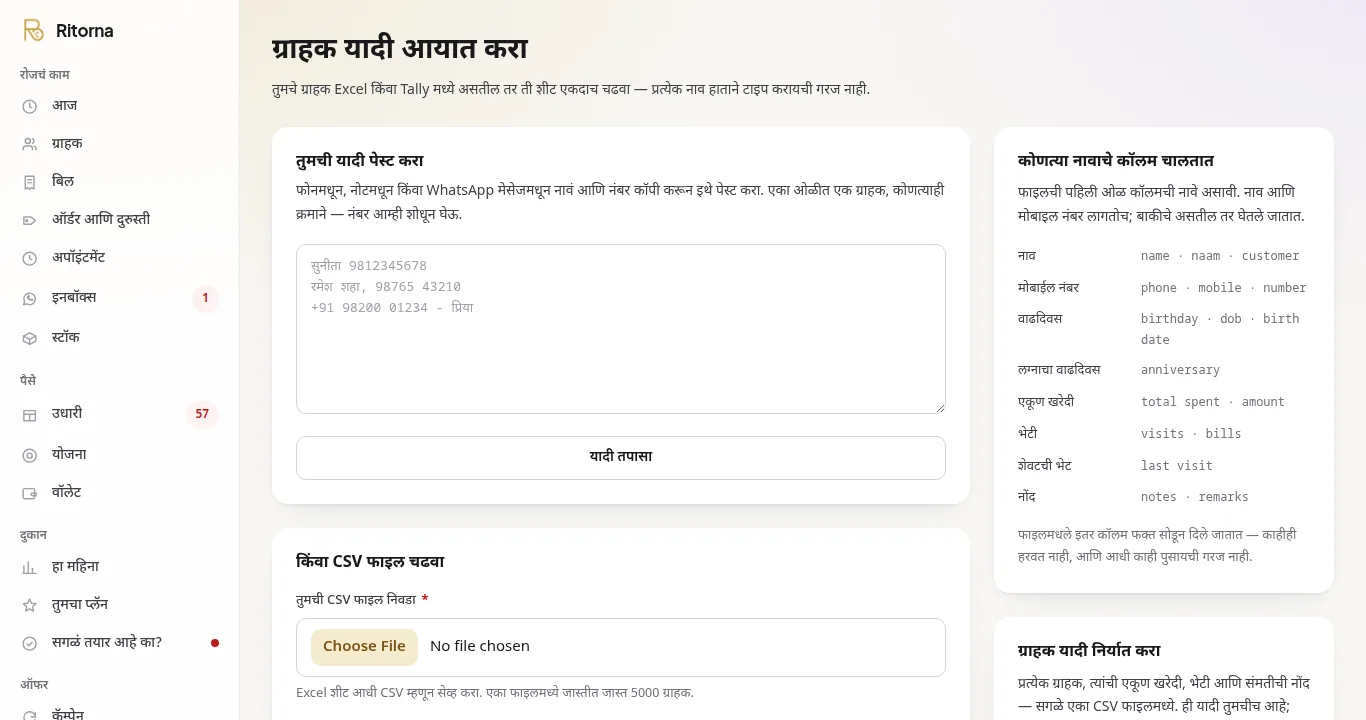Click the notes · remarks aliases
This screenshot has width=1366, height=720.
tap(1195, 497)
